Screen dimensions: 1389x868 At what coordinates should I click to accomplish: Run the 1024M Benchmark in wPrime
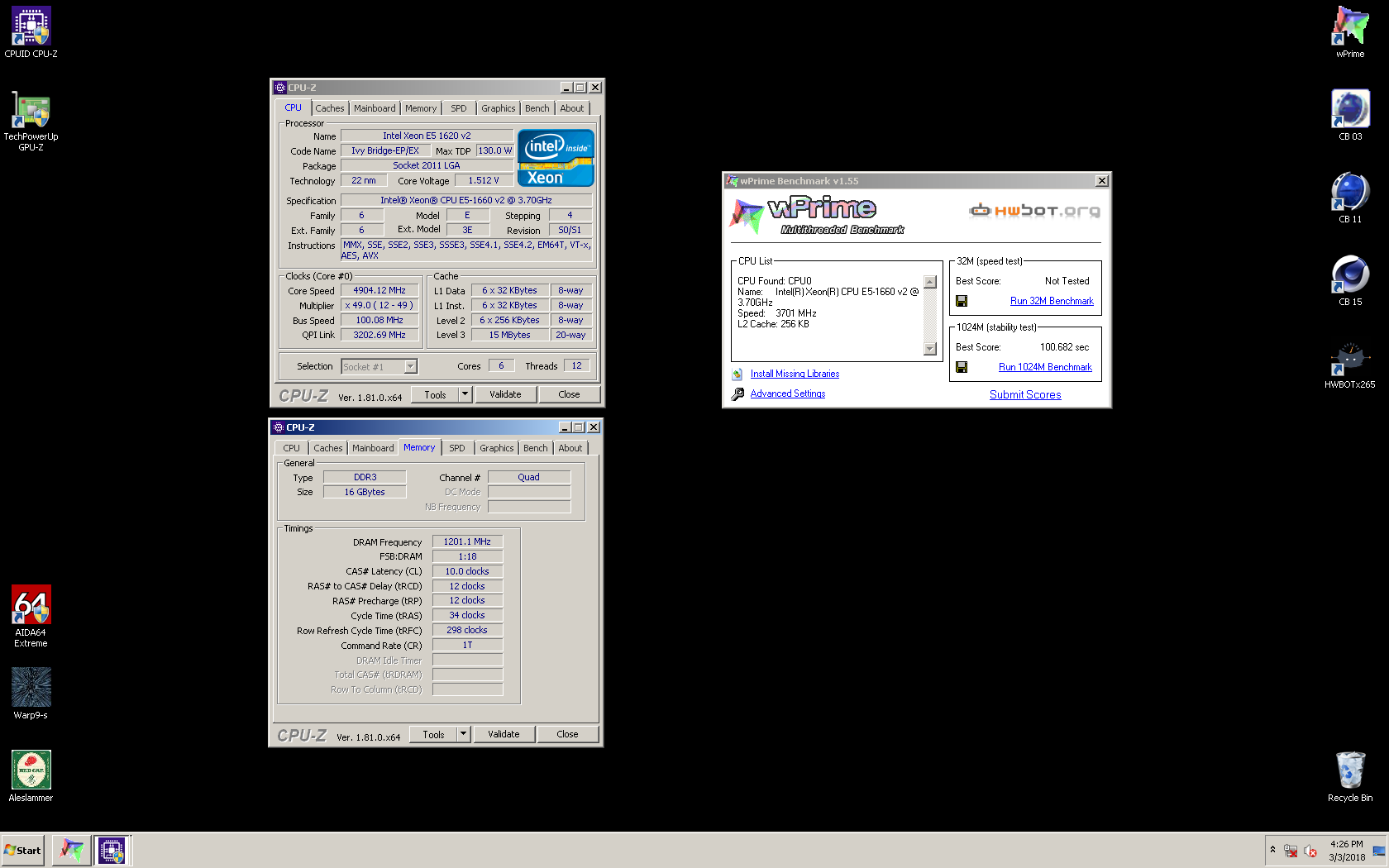tap(1045, 367)
